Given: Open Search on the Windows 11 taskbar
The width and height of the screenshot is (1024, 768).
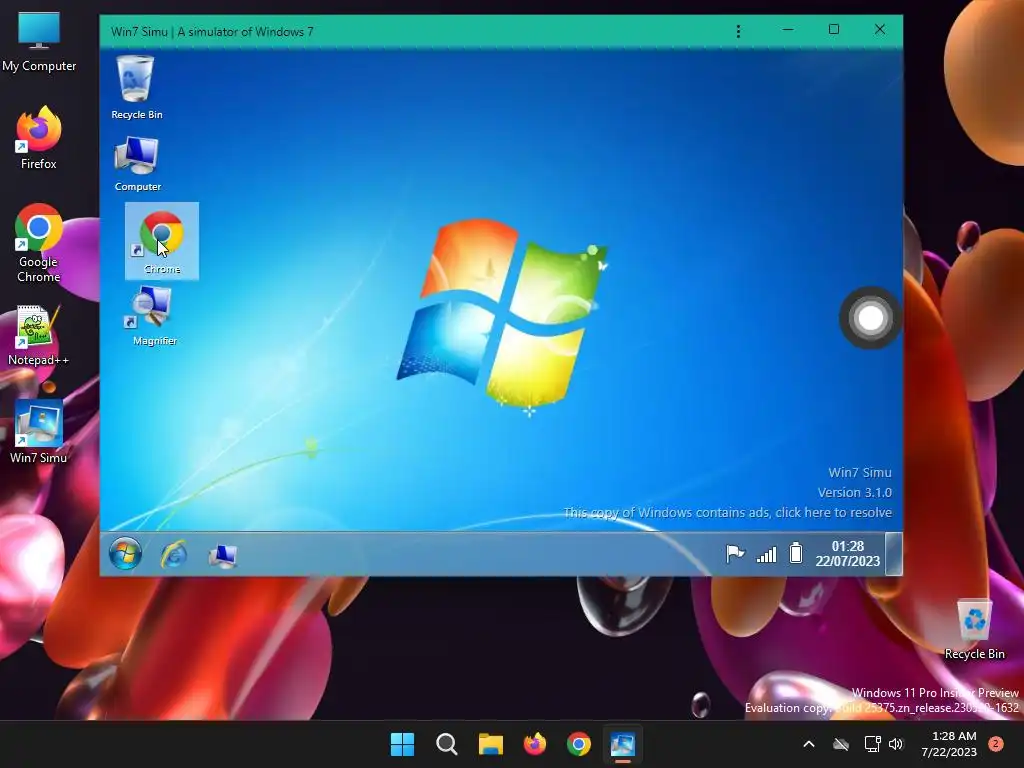Looking at the screenshot, I should pos(447,744).
